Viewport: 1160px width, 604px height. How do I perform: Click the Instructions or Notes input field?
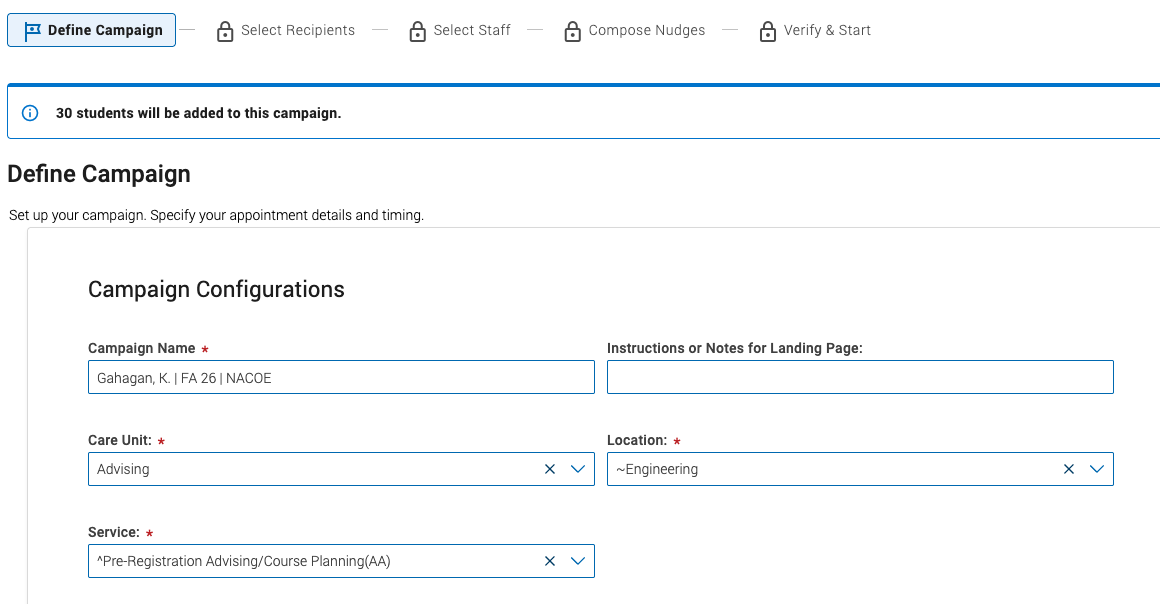(860, 378)
